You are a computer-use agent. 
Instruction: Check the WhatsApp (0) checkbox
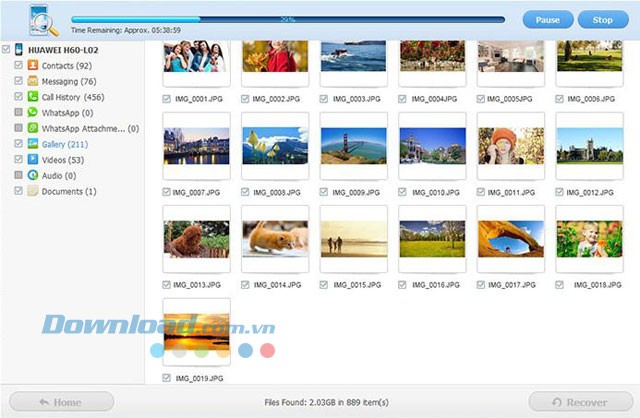click(x=18, y=112)
